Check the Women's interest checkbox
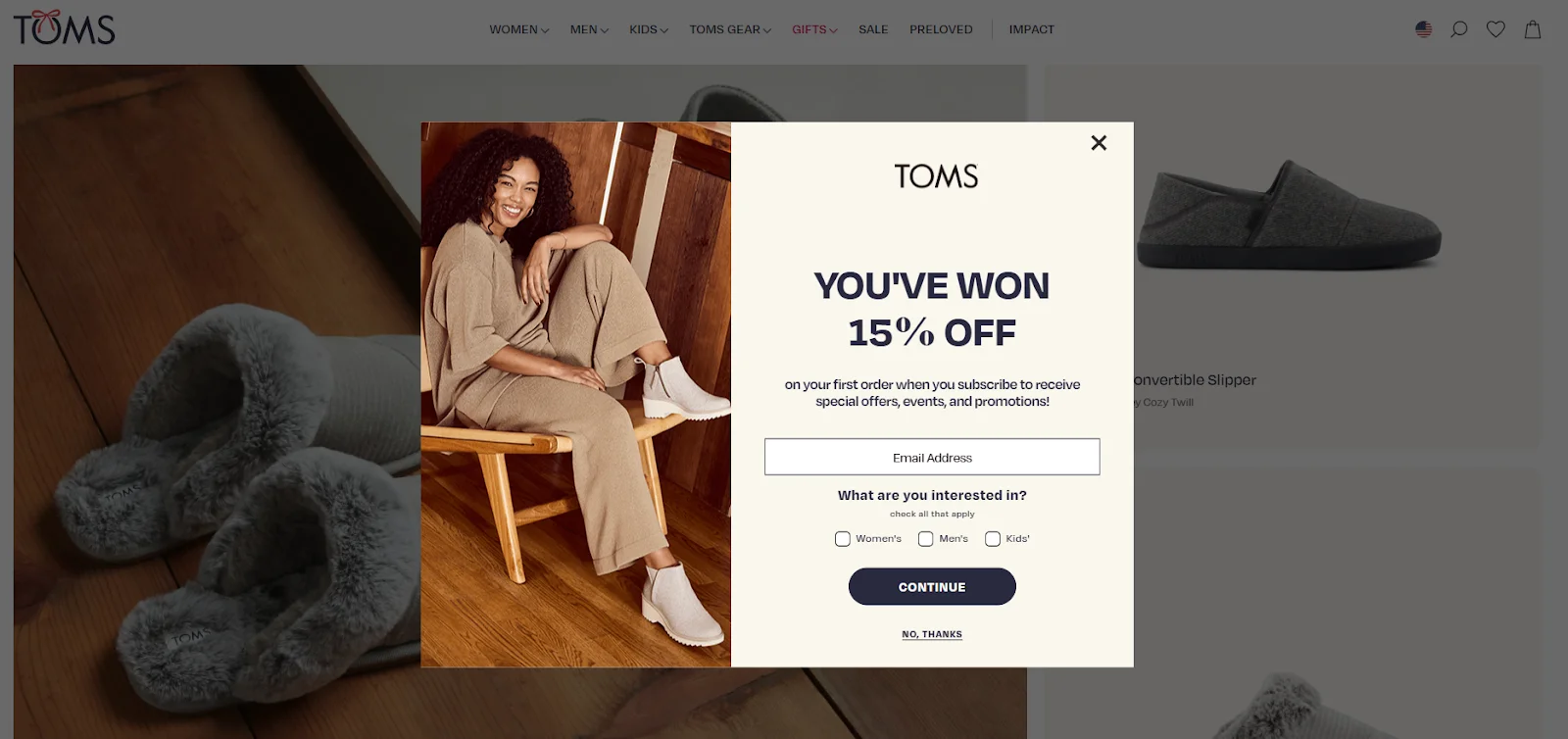The height and width of the screenshot is (739, 1568). (x=843, y=539)
